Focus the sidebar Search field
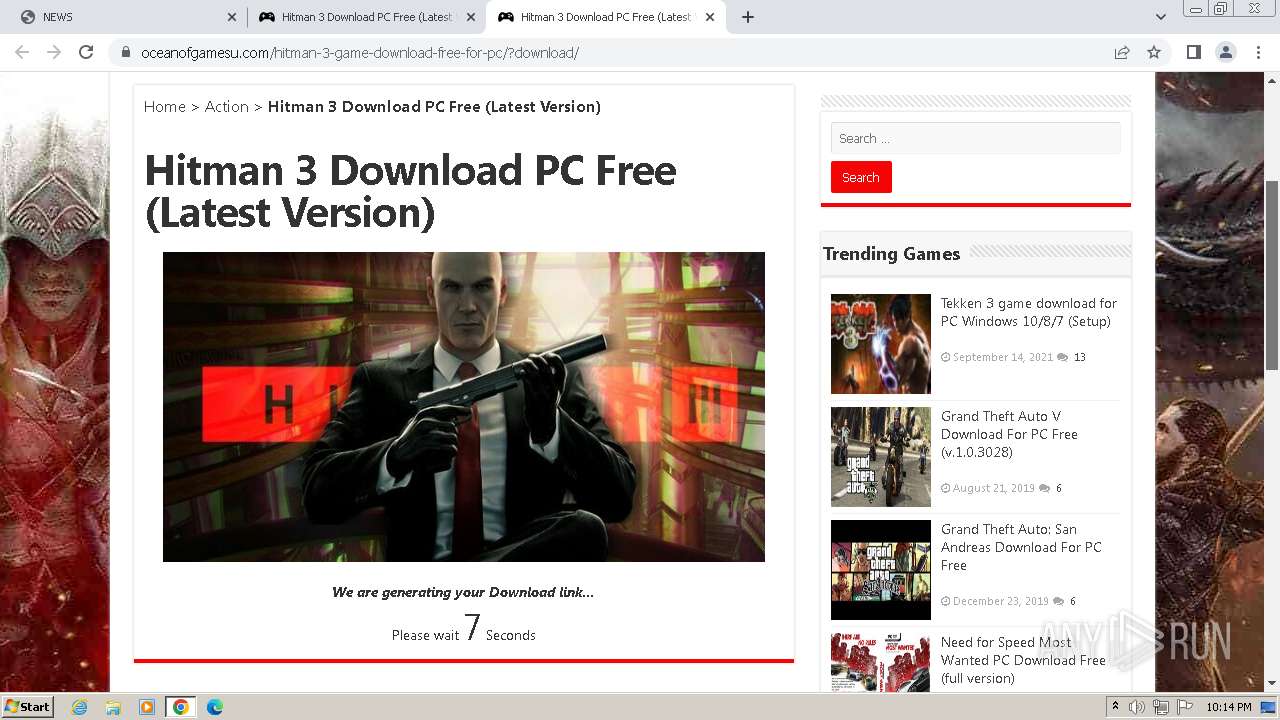The width and height of the screenshot is (1280, 720). (975, 138)
